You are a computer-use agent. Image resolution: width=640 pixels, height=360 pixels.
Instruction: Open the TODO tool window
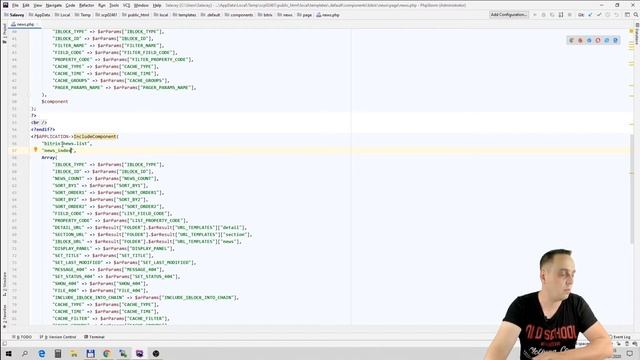point(22,337)
